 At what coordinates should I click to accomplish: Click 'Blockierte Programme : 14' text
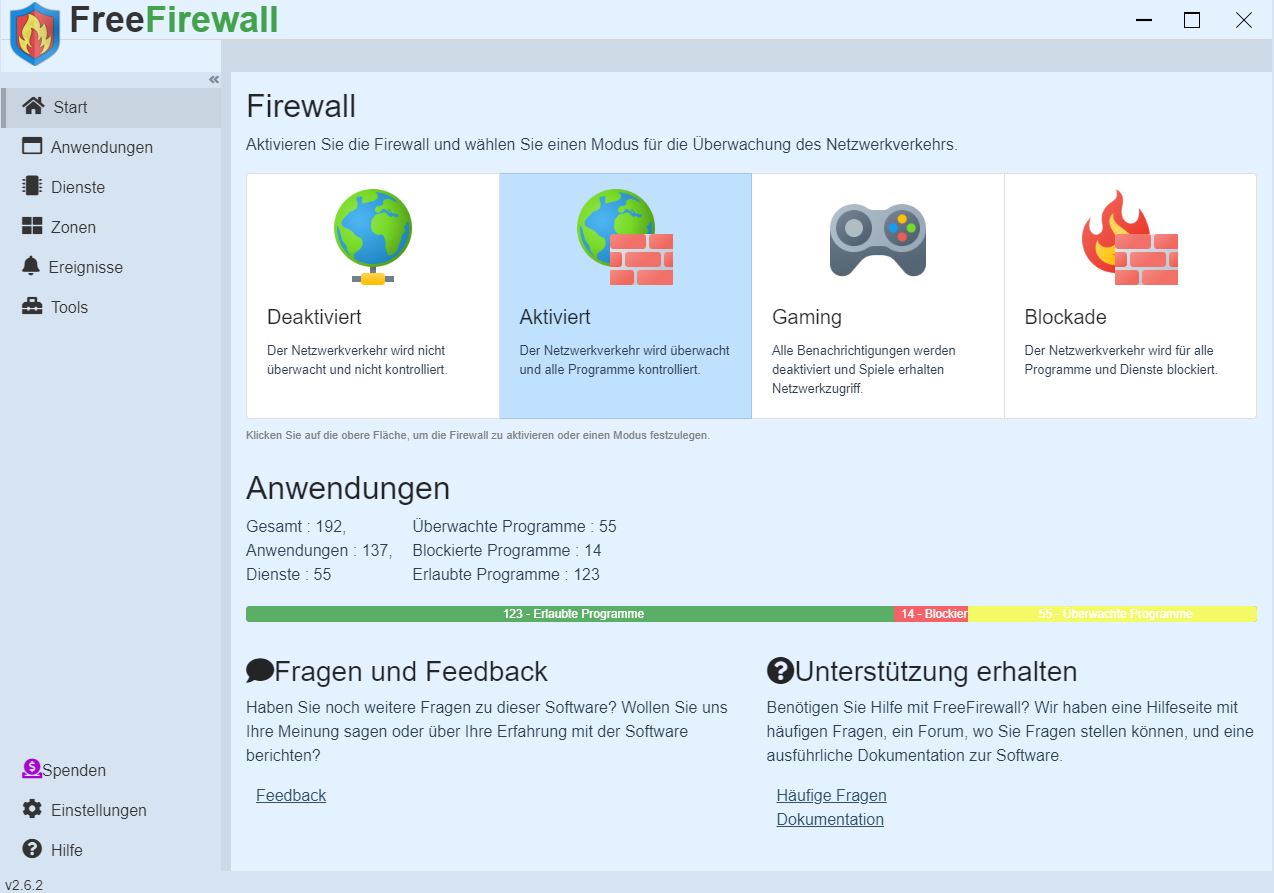(507, 551)
